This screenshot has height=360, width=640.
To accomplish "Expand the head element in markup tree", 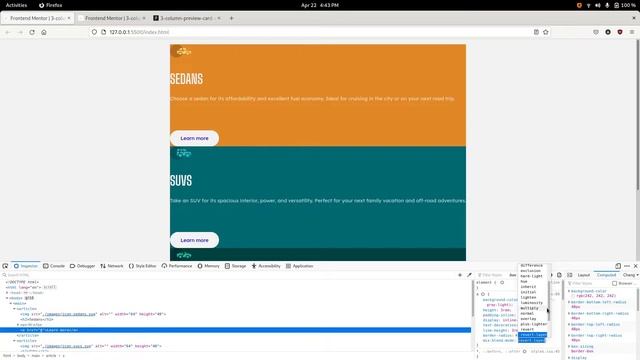I will (x=7, y=293).
